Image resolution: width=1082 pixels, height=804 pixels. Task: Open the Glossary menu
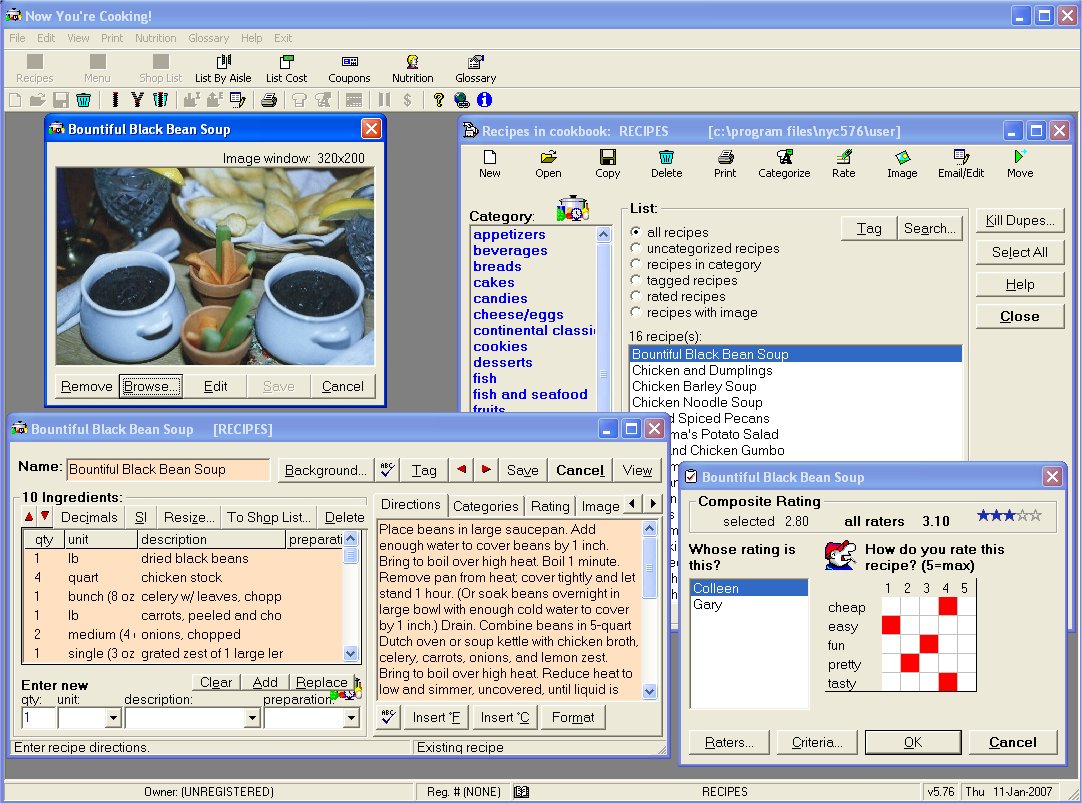[x=208, y=38]
